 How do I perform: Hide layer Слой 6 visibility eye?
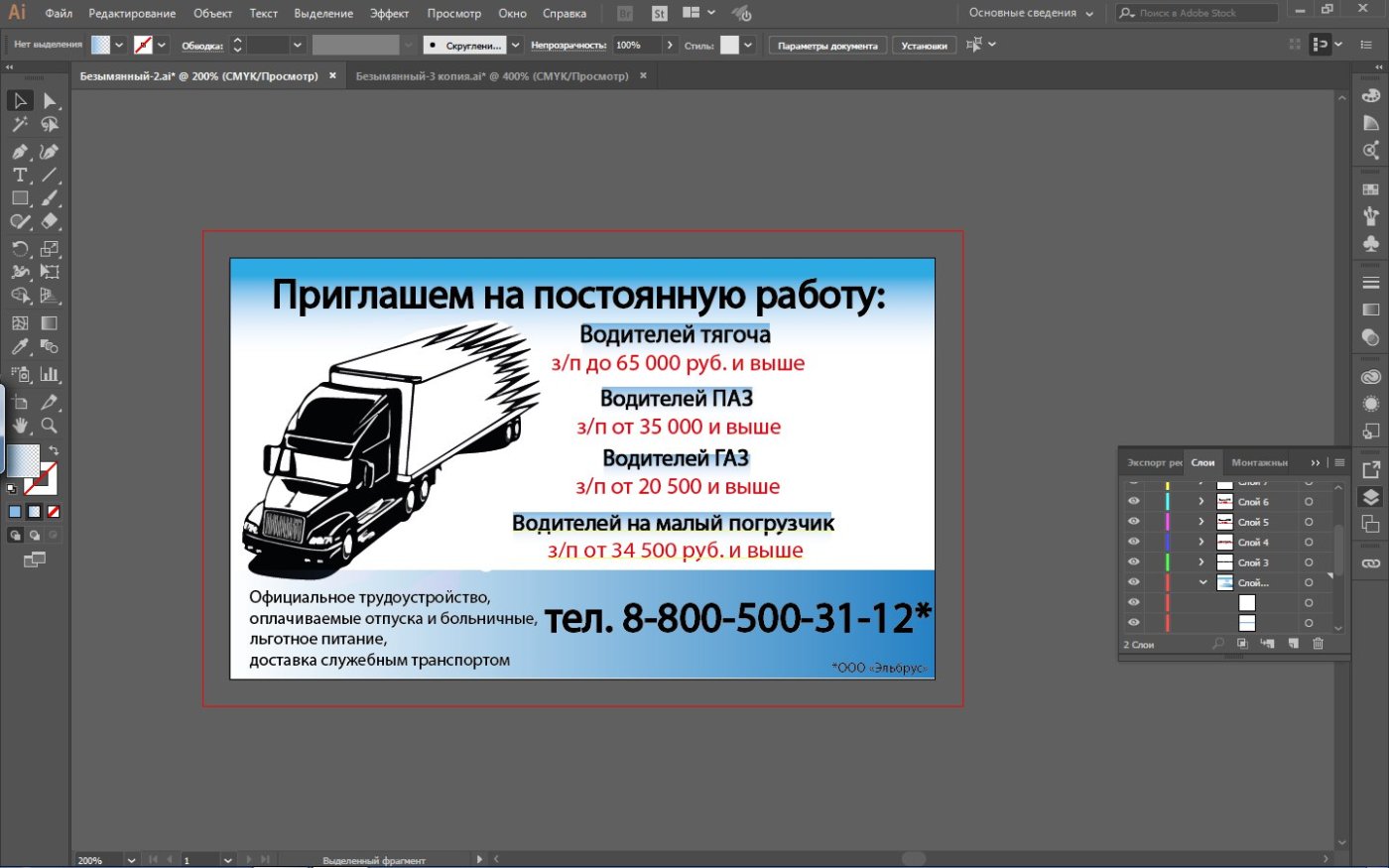pos(1133,502)
